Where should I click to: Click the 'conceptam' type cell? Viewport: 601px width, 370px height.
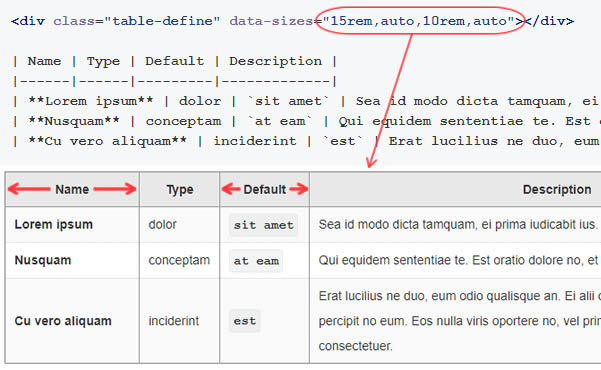point(179,260)
